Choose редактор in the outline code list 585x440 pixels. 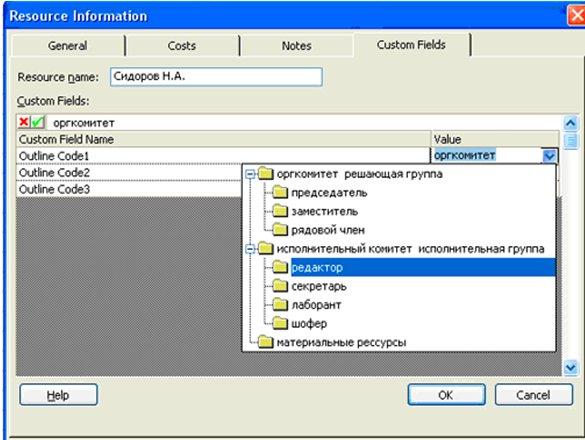coord(423,267)
